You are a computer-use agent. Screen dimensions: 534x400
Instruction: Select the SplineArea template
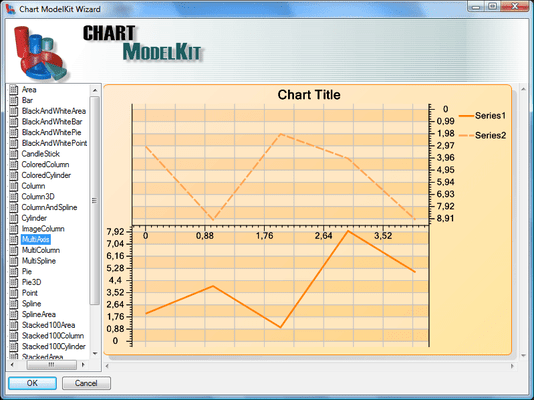[x=39, y=314]
